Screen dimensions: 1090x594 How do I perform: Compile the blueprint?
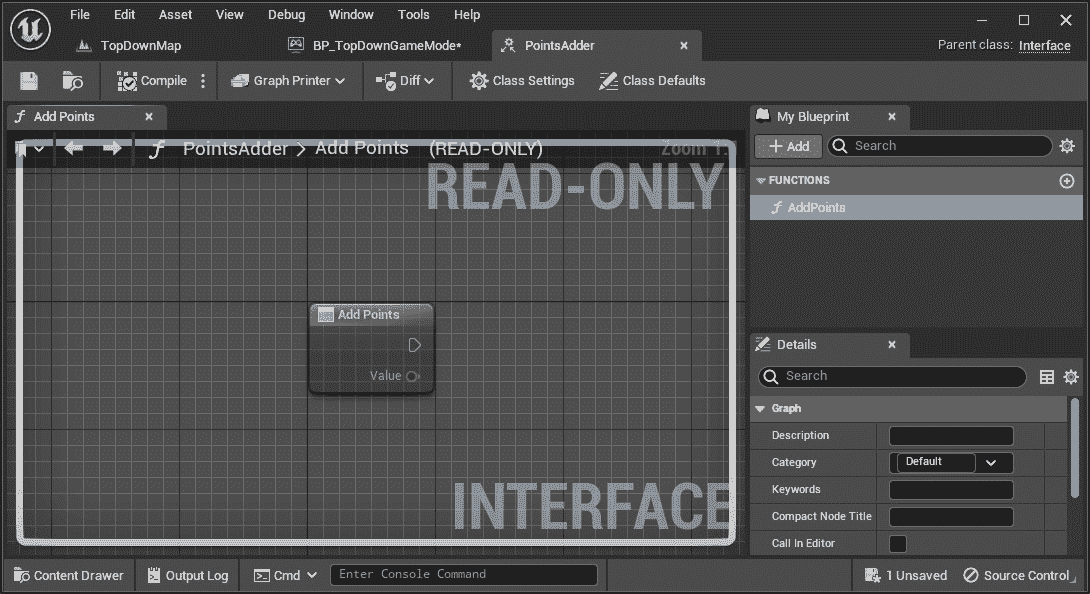click(x=152, y=81)
